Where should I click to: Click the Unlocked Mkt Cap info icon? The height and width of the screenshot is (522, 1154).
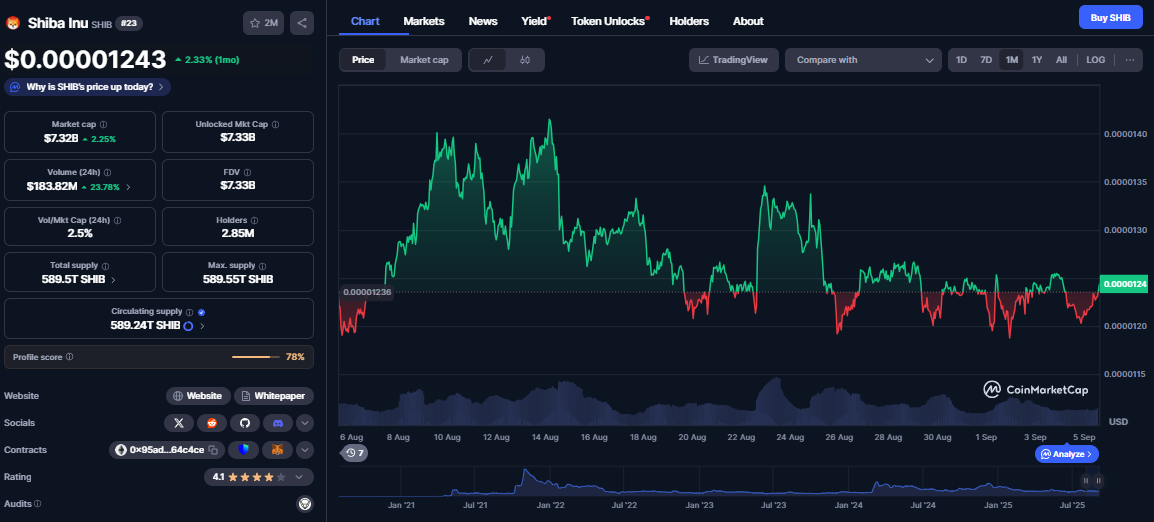coord(275,124)
